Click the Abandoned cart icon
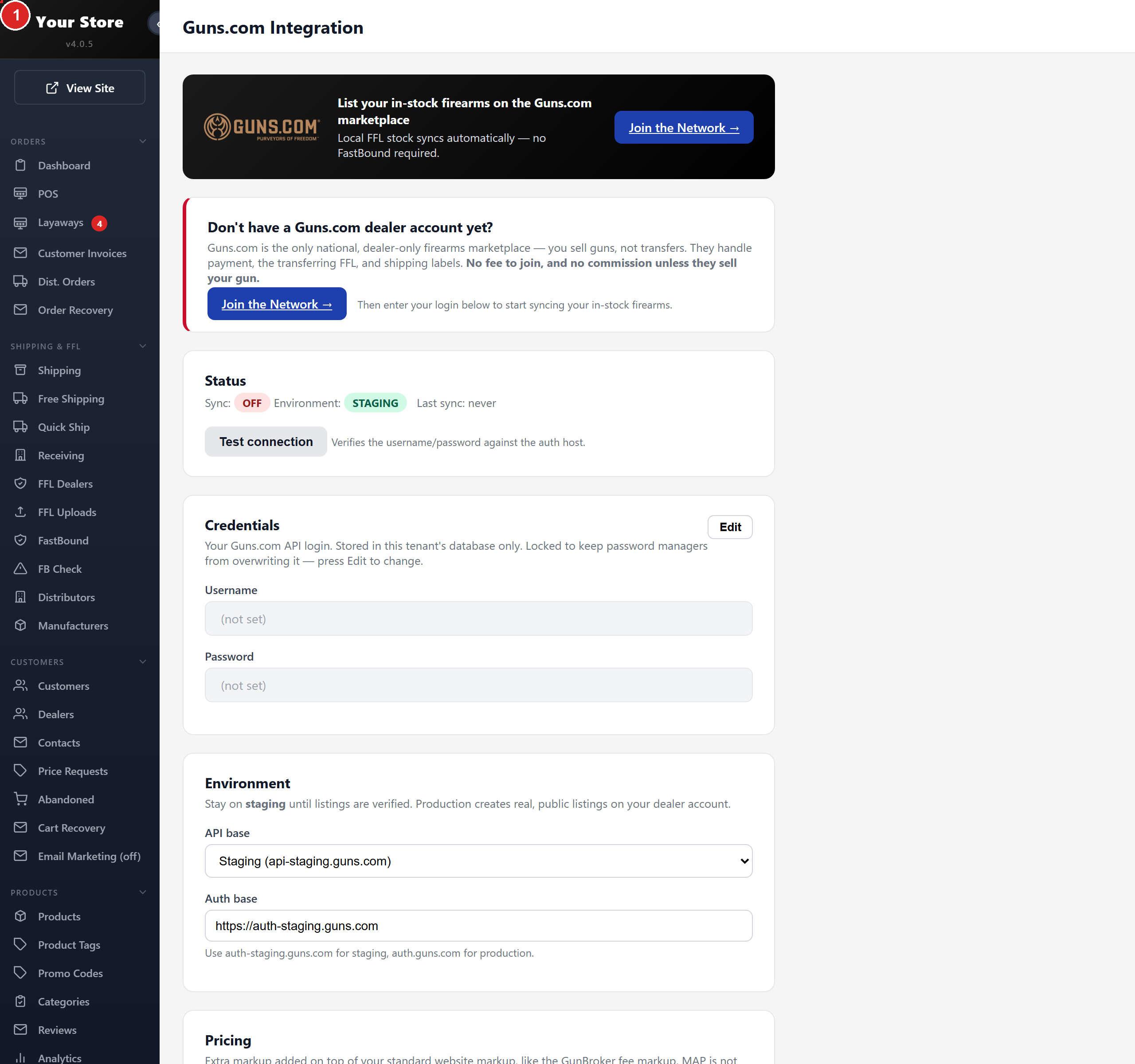The width and height of the screenshot is (1135, 1064). coord(20,799)
